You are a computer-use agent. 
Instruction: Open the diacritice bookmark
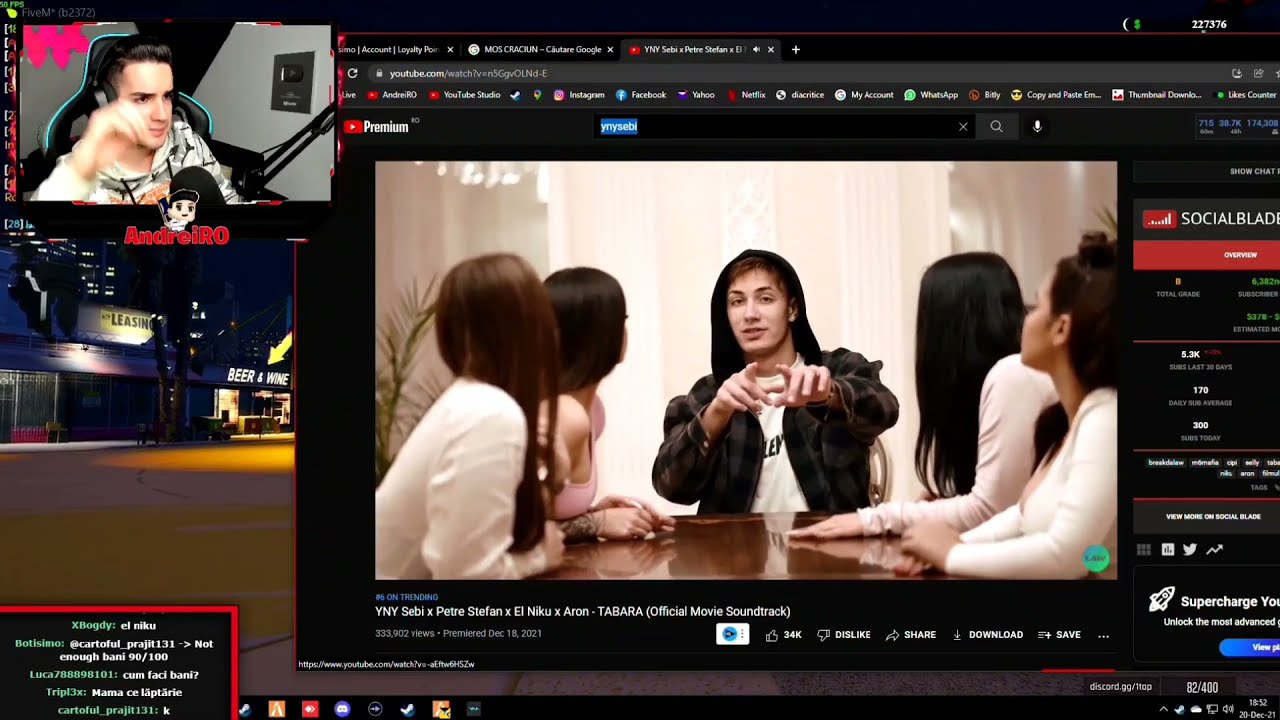coord(800,95)
